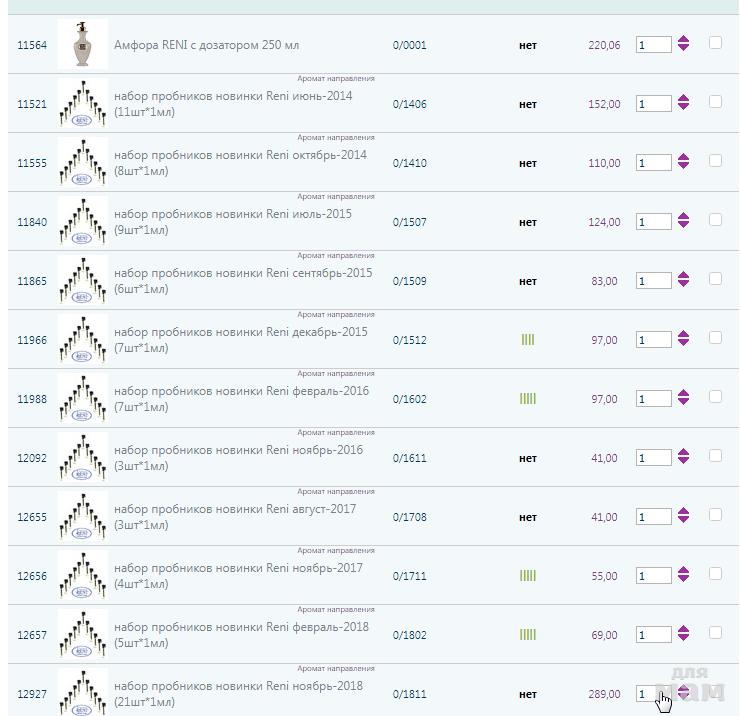
Task: Click up arrow for июль-2015 sample set
Action: point(683,217)
